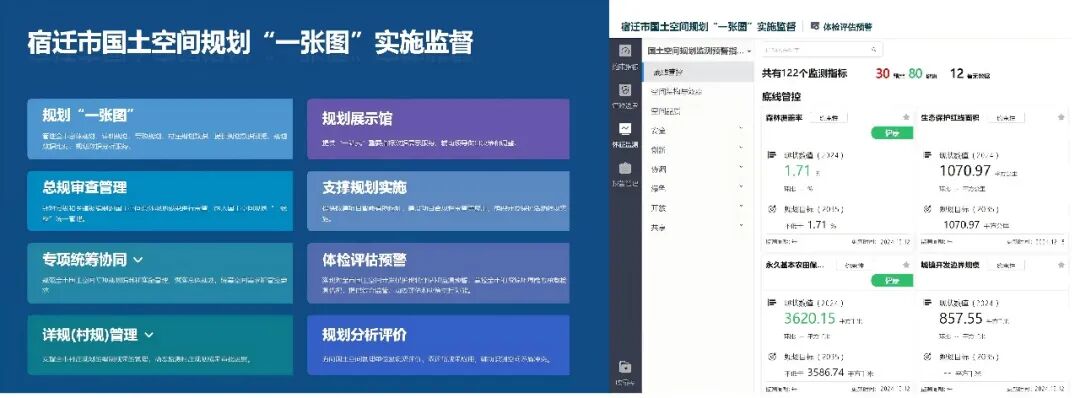Click the tag button beside 永久基本农田 title
The image size is (1080, 398).
click(x=855, y=265)
